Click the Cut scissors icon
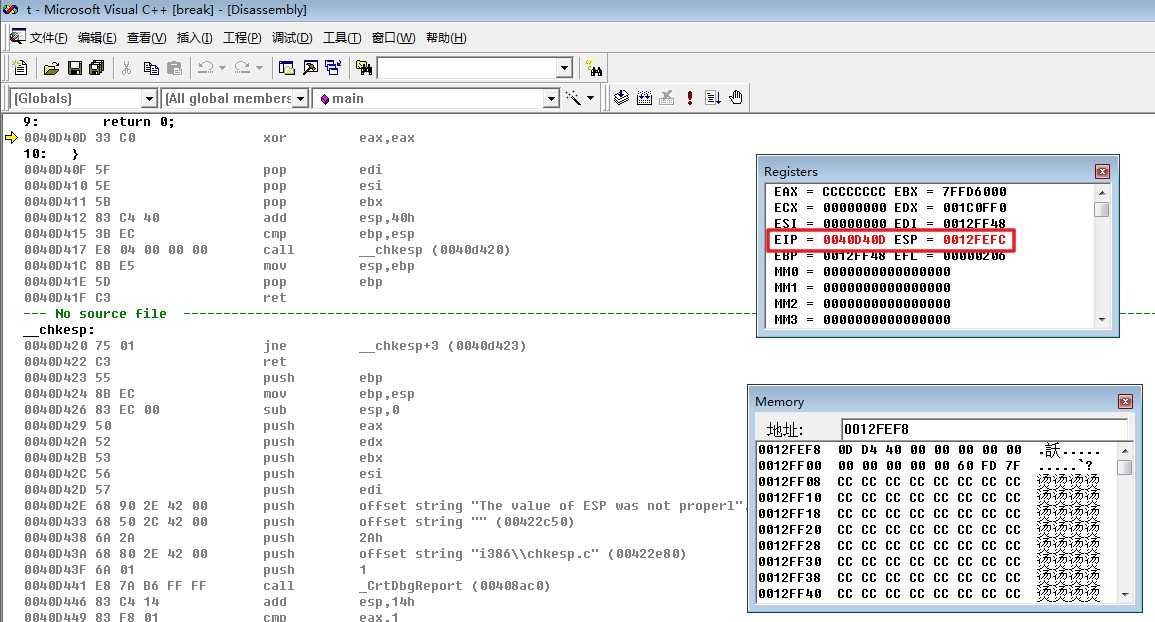The image size is (1155, 622). point(127,69)
